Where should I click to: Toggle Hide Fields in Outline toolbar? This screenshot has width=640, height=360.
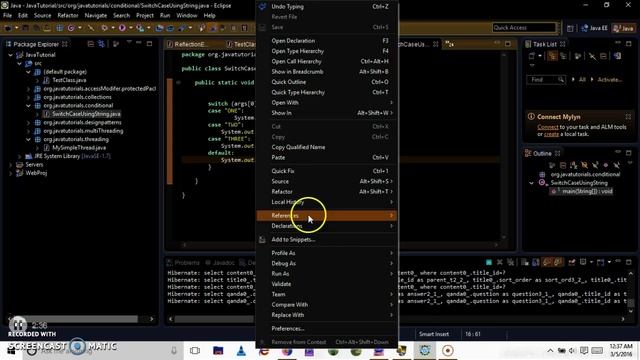pos(584,165)
